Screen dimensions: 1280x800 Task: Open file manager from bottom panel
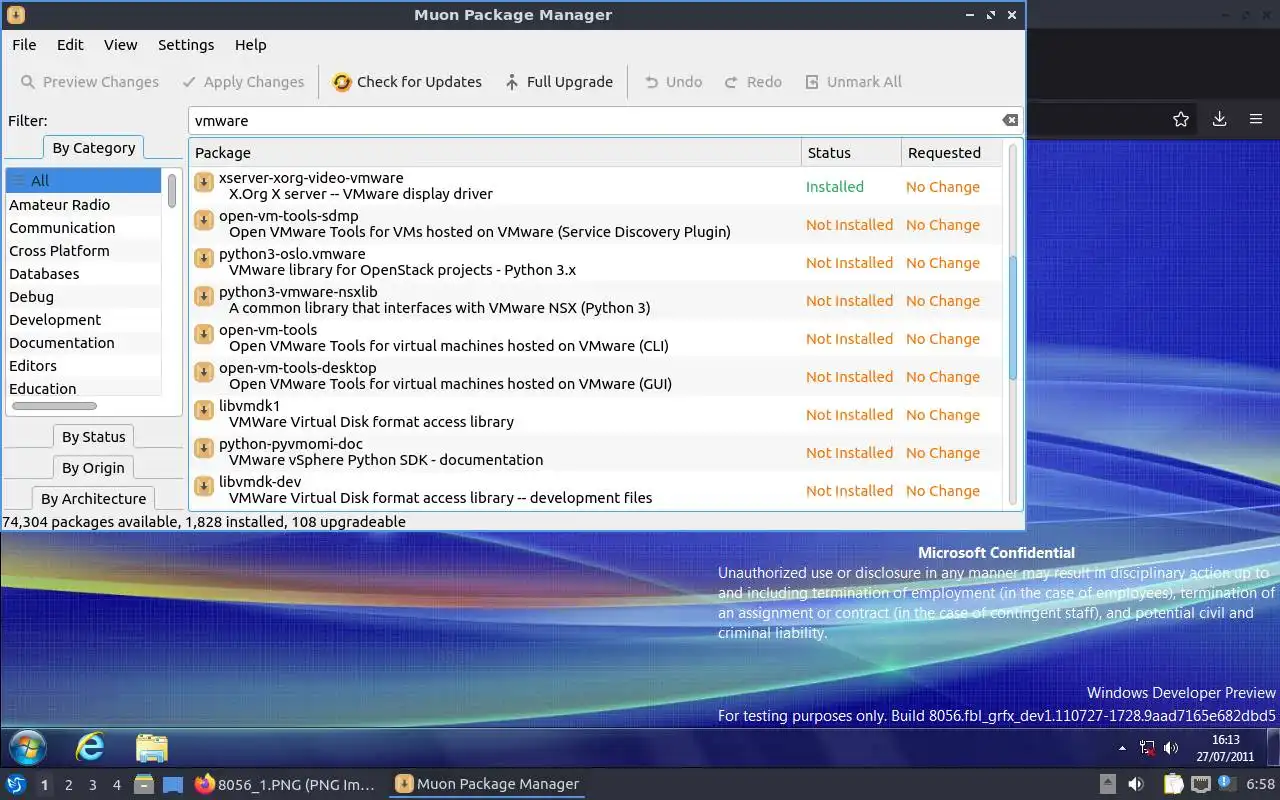[144, 785]
